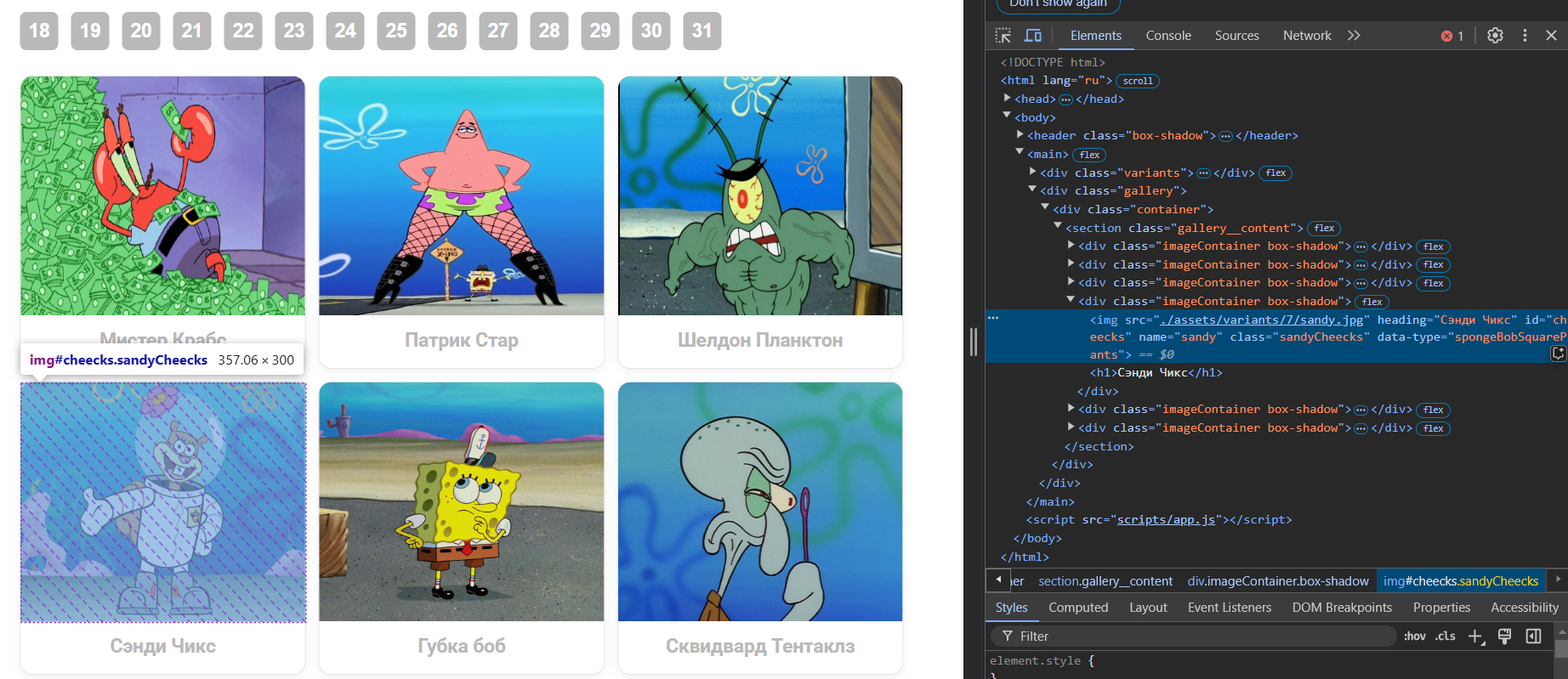Select the h1 Сэнди Чикс DOM row

(x=1156, y=373)
